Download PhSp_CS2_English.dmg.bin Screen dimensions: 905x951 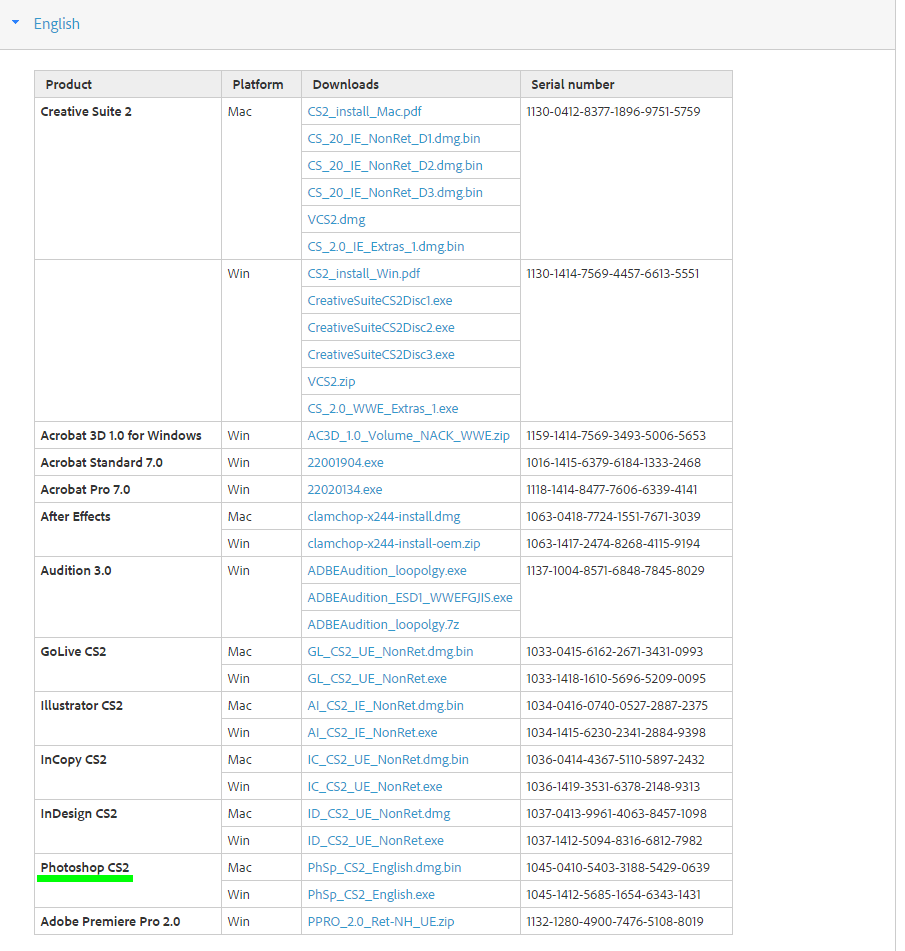click(384, 868)
